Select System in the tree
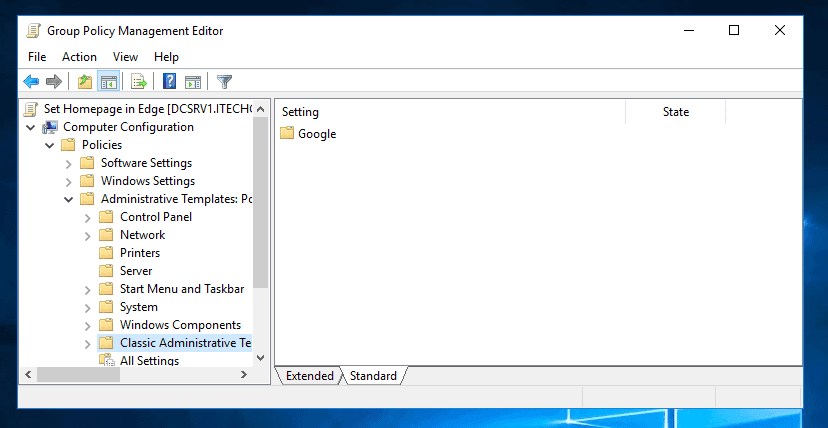Image resolution: width=828 pixels, height=428 pixels. (x=138, y=307)
